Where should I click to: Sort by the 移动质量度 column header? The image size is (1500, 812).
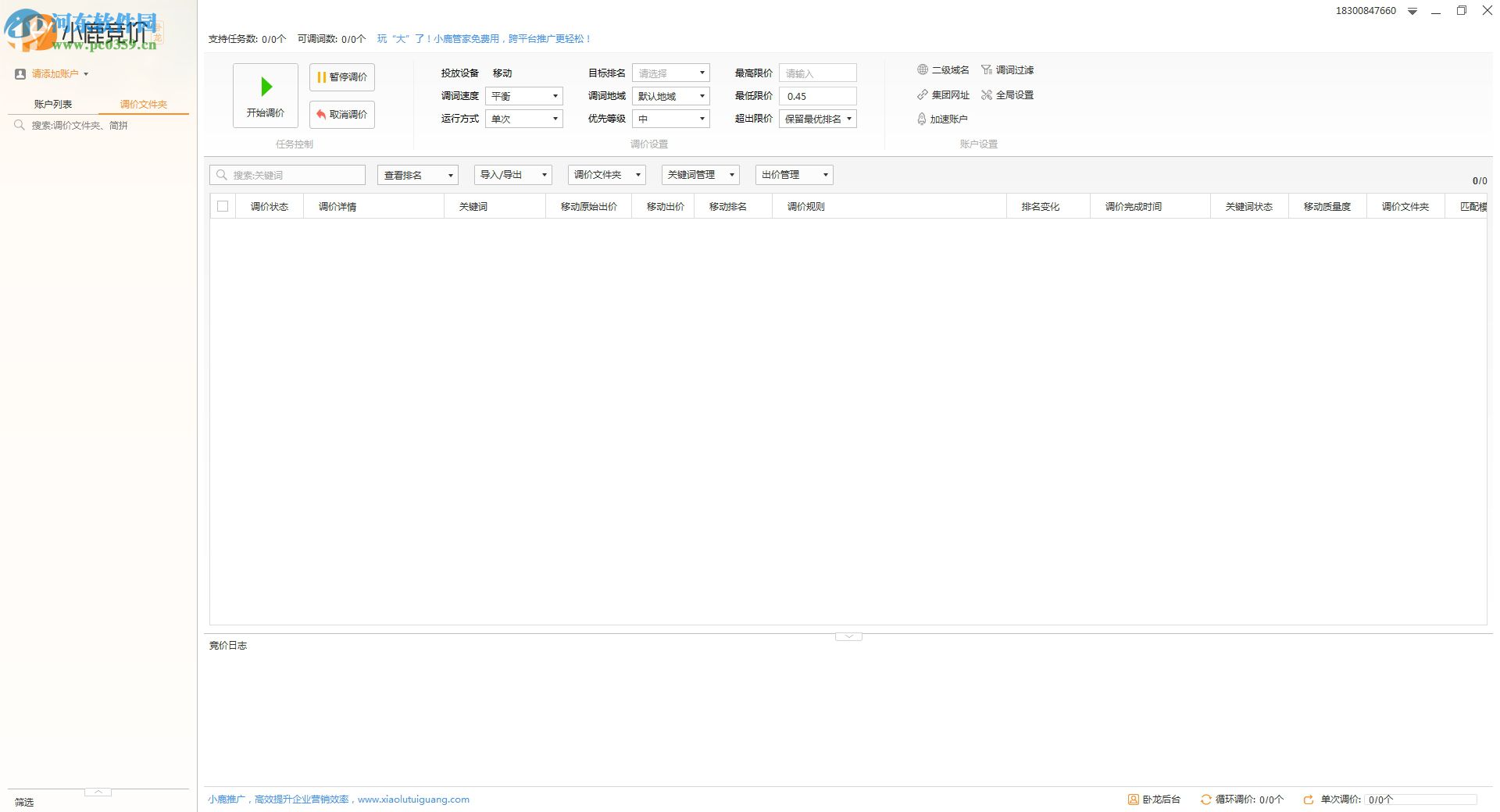1327,207
